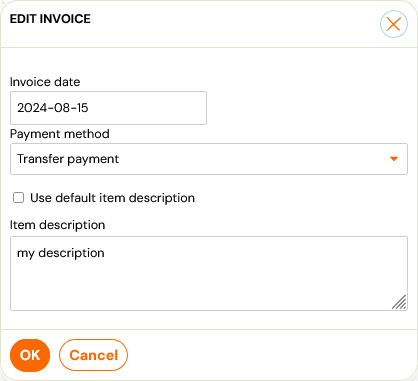418x381 pixels.
Task: Click the 'Use default item description' label text
Action: 112,198
